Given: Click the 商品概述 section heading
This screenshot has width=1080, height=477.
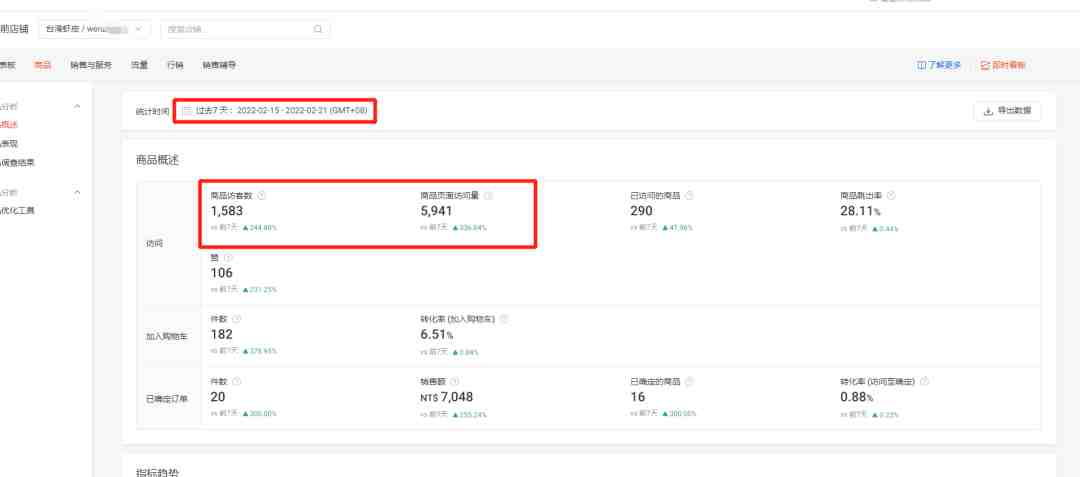Looking at the screenshot, I should point(157,160).
